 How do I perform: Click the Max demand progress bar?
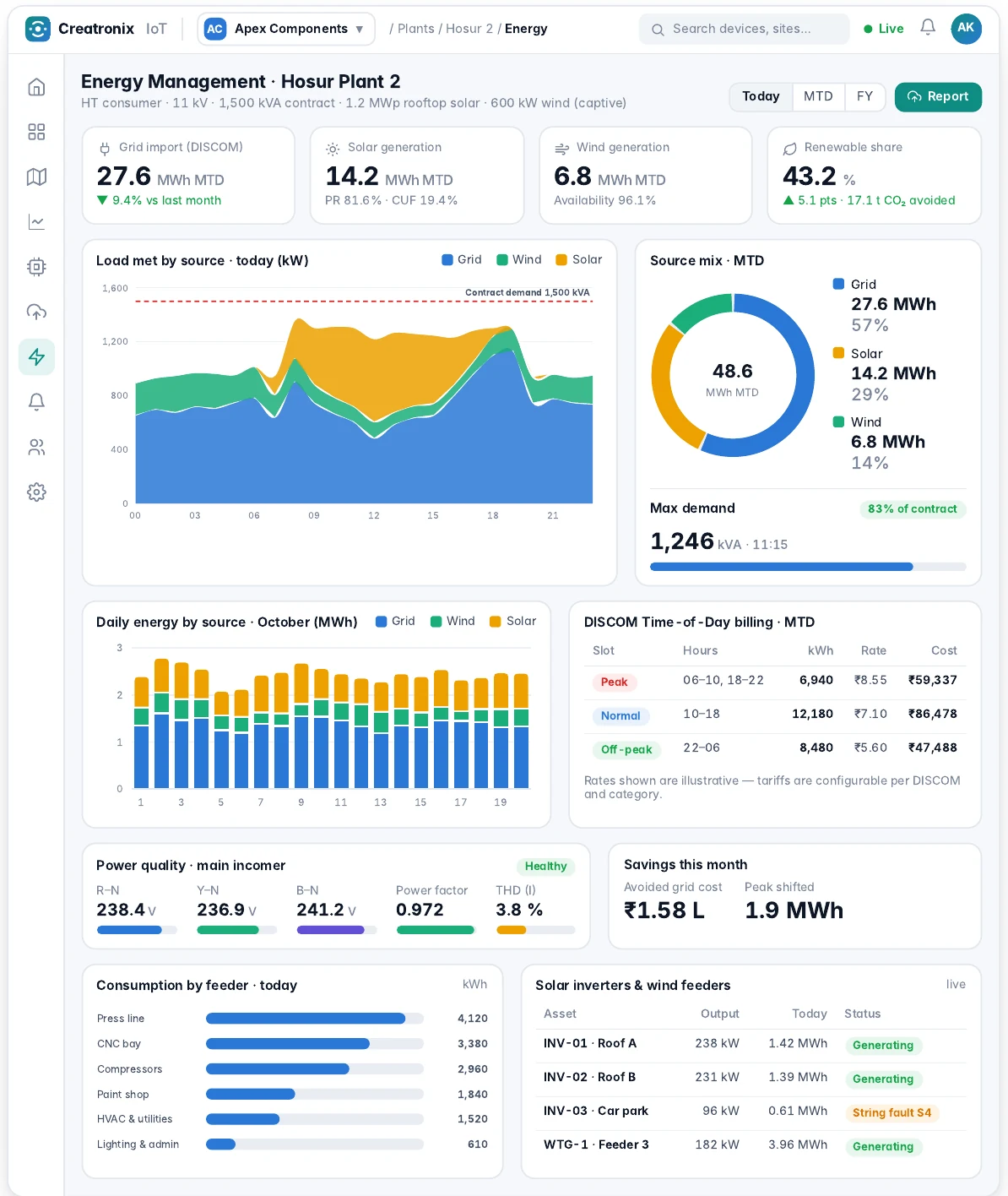pyautogui.click(x=808, y=567)
